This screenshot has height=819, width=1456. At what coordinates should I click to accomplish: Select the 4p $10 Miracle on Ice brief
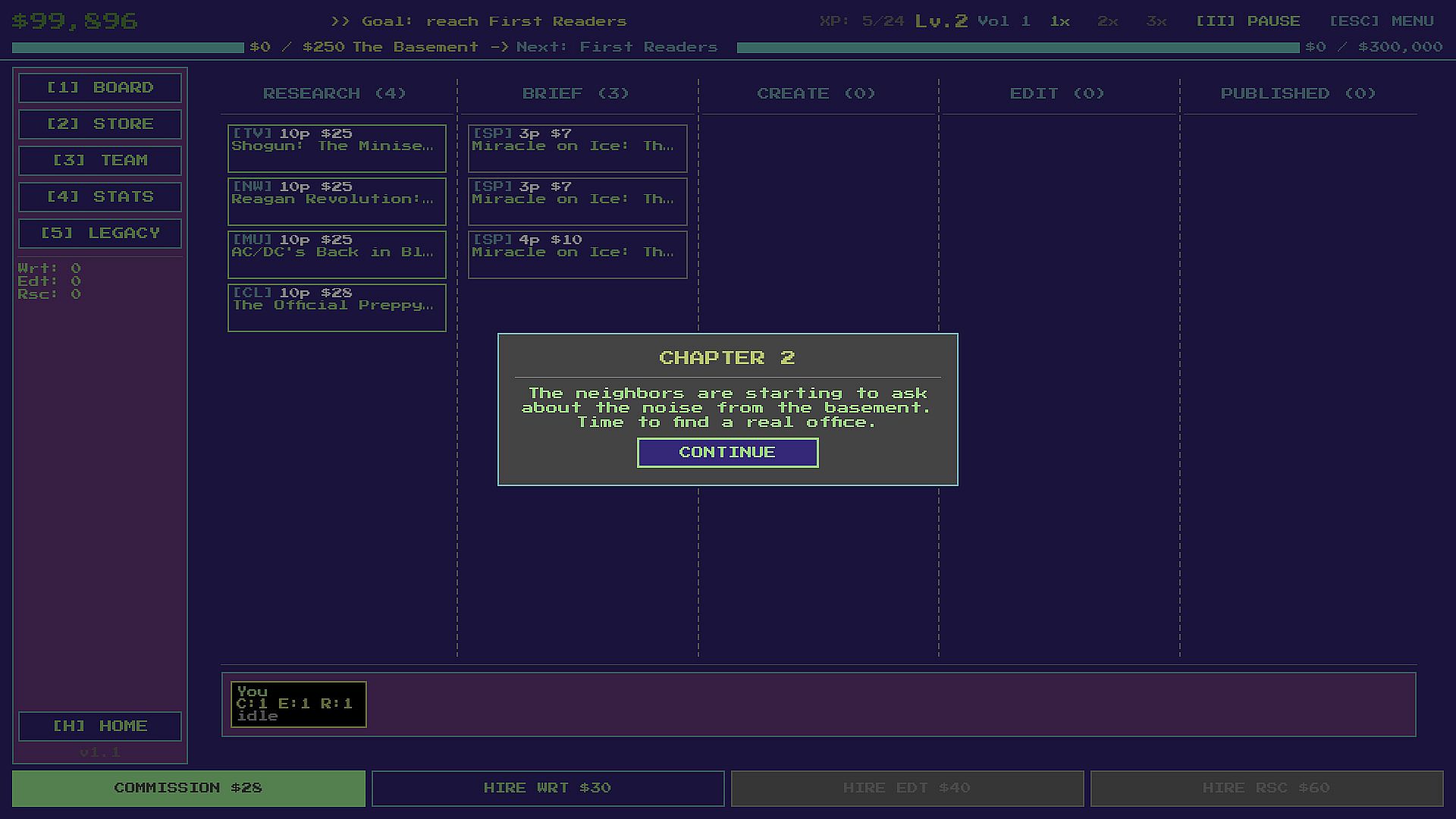pos(577,255)
